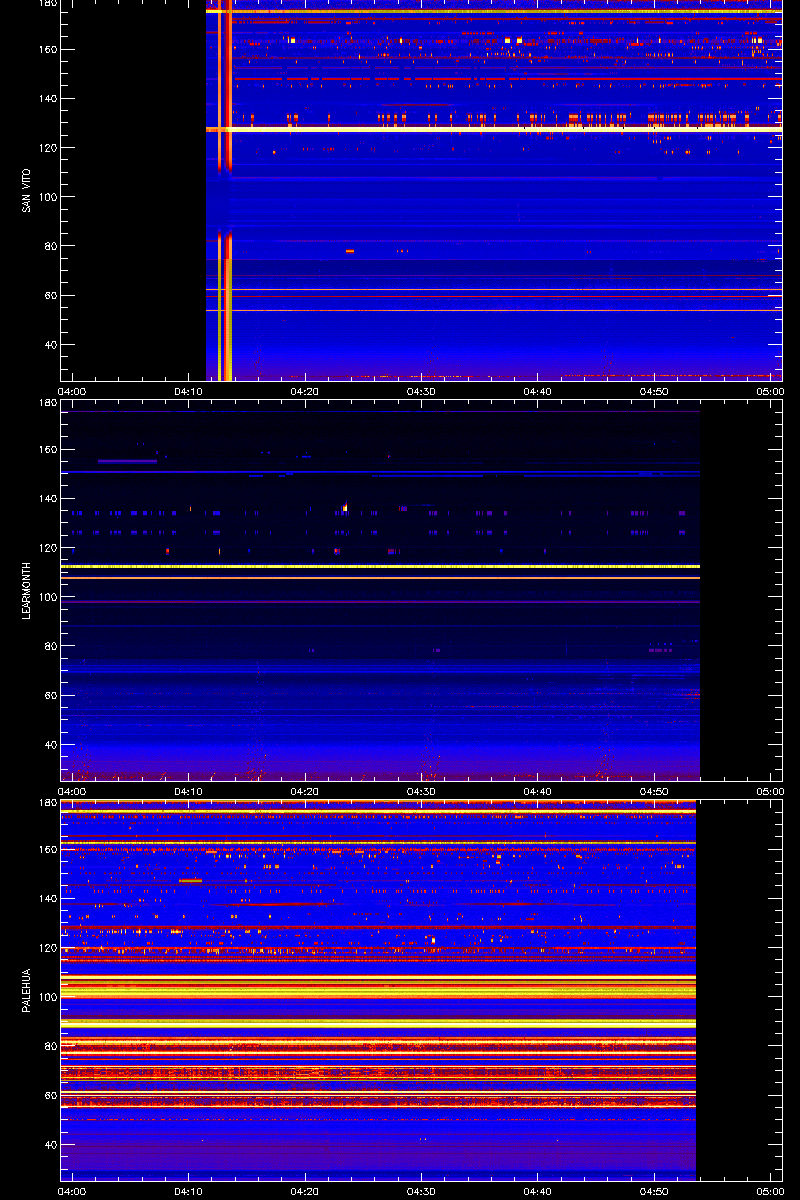Pick the 160 tick on Palehua axis
Viewport: 800px width, 1200px height.
pos(47,849)
